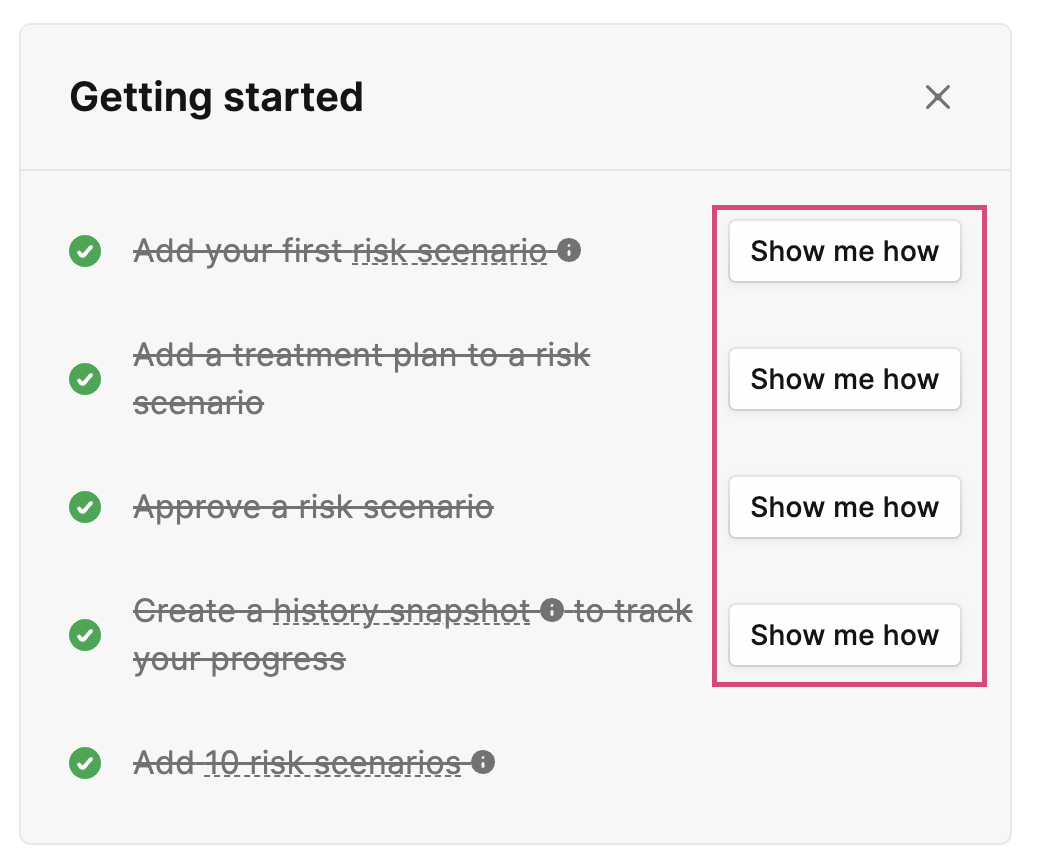Show me how to add a treatment plan

[844, 379]
